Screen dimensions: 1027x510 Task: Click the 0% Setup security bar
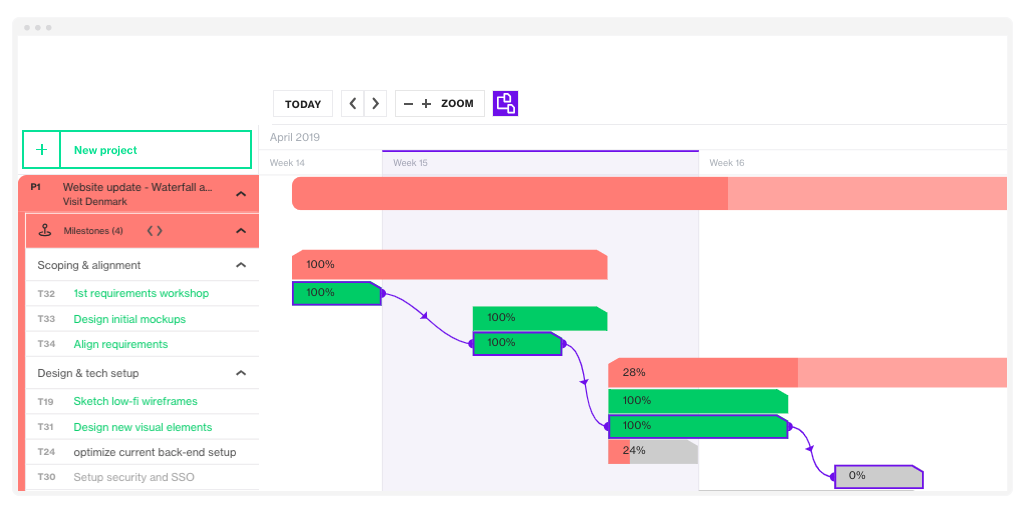pyautogui.click(x=878, y=477)
